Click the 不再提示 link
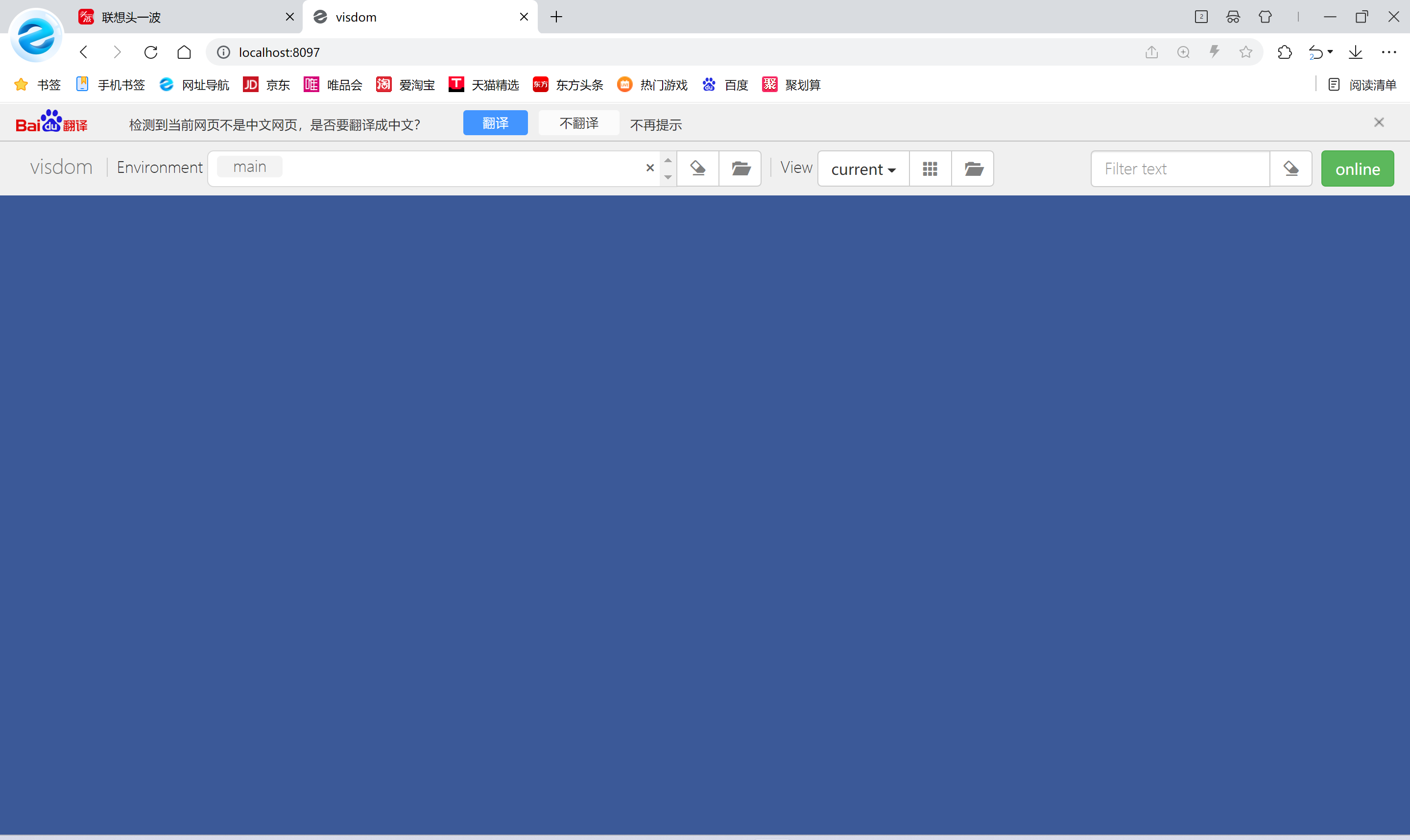Screen dimensions: 1410x840 click(x=656, y=124)
